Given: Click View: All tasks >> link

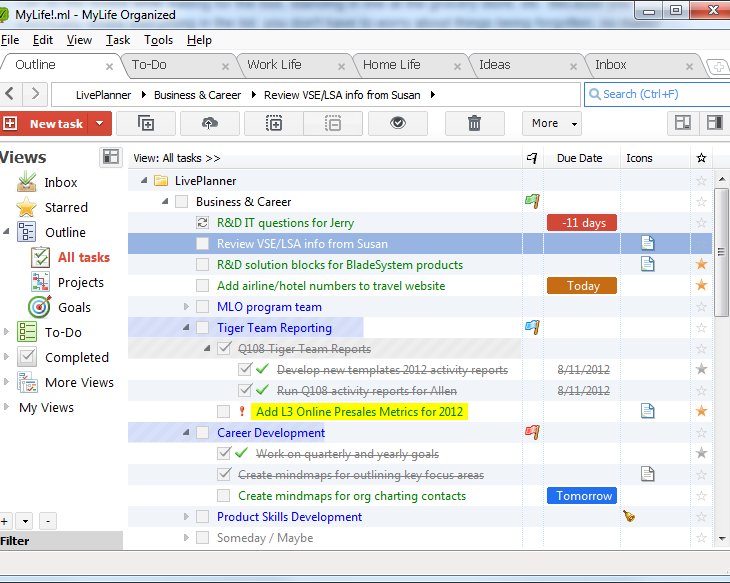Looking at the screenshot, I should (x=176, y=158).
